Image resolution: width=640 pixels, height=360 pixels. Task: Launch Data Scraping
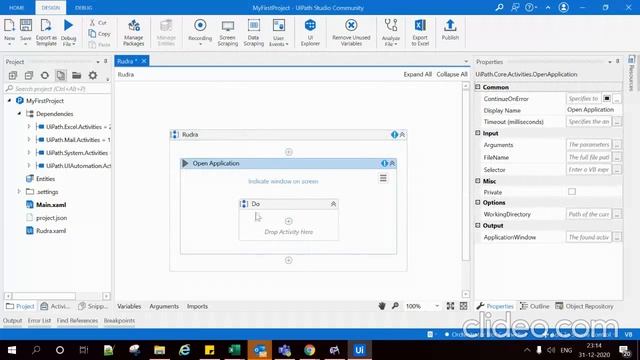tap(253, 32)
